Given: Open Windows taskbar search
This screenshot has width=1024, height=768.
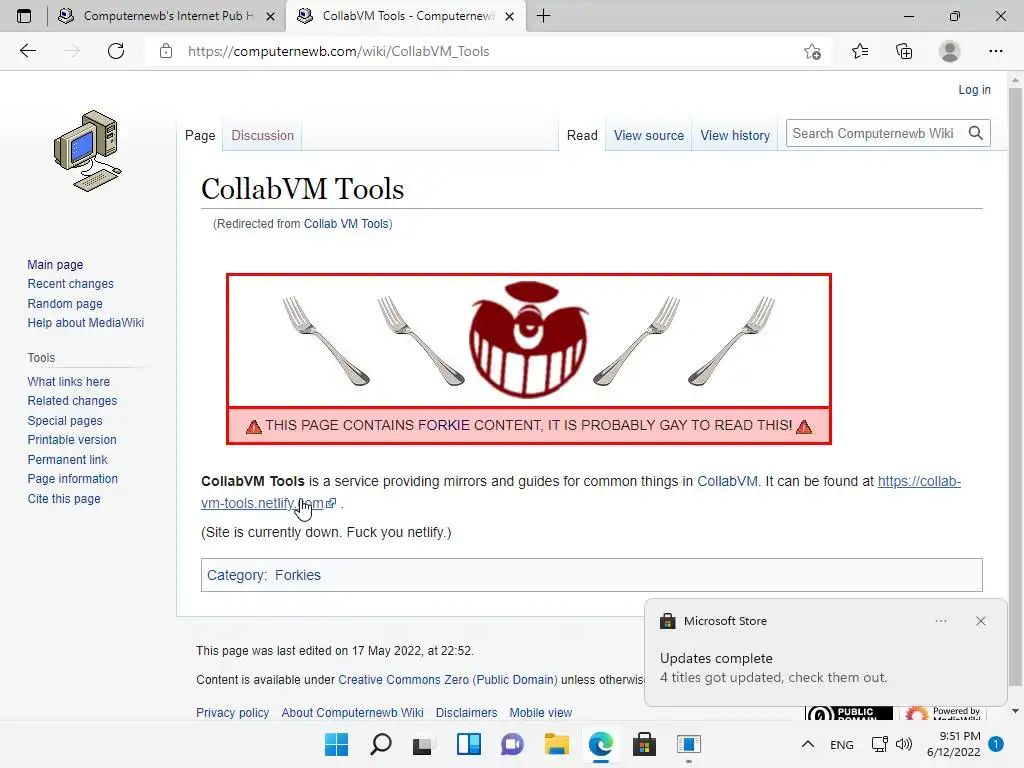Looking at the screenshot, I should [381, 744].
